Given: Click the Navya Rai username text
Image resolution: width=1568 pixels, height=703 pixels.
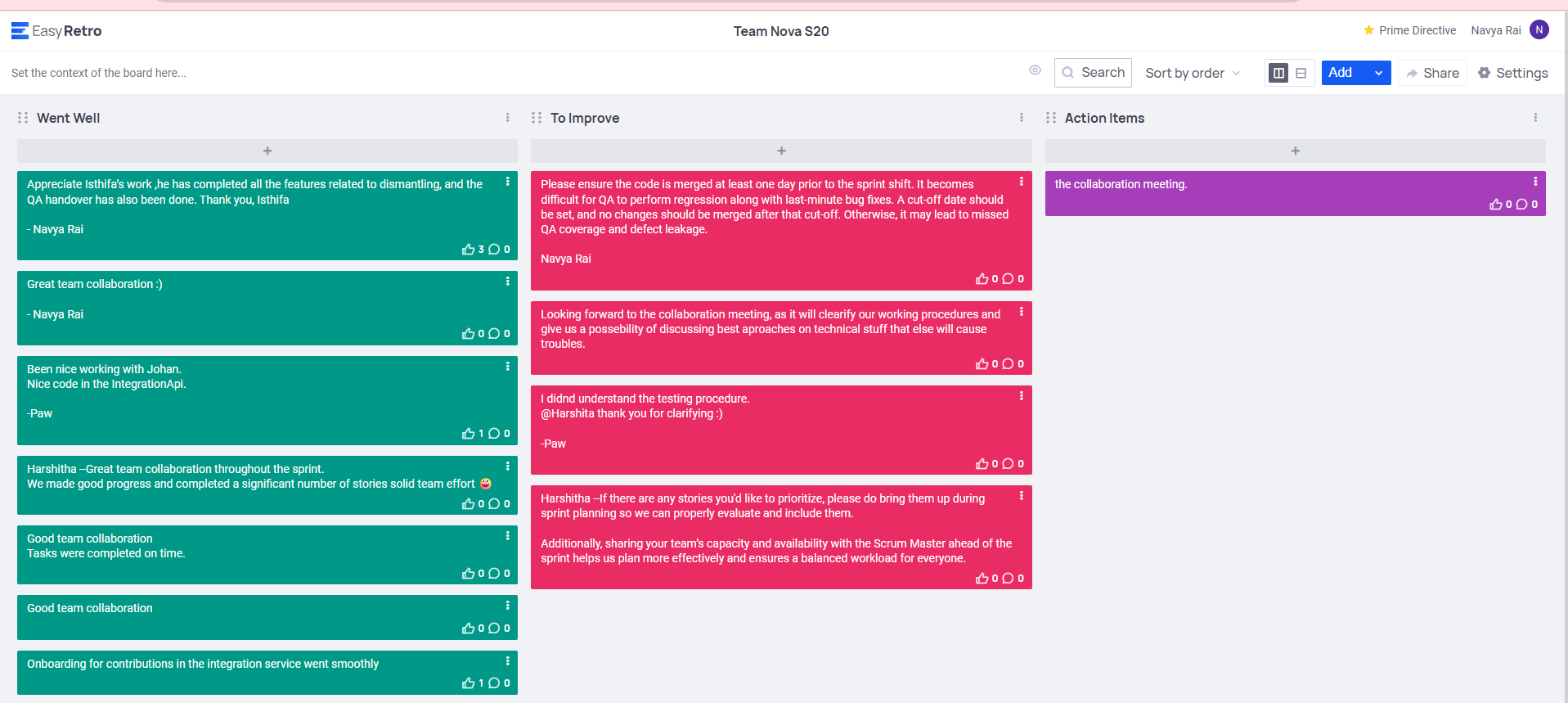Looking at the screenshot, I should coord(1496,30).
